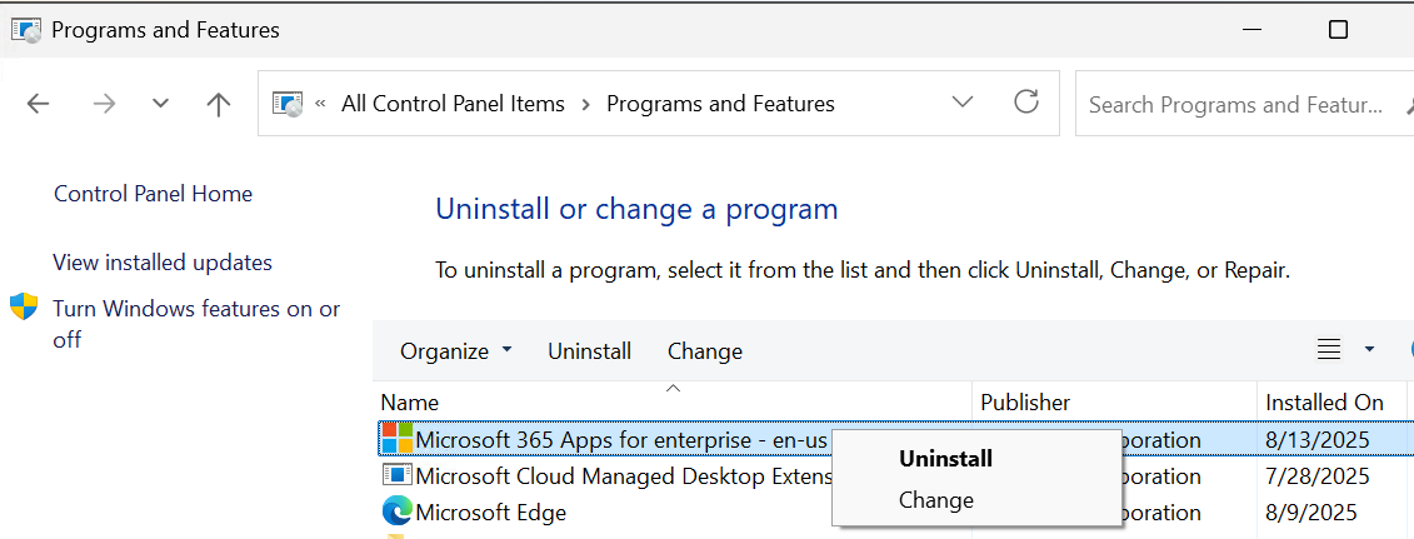The height and width of the screenshot is (539, 1414).
Task: Click the Search Programs and Features box
Action: 1235,104
